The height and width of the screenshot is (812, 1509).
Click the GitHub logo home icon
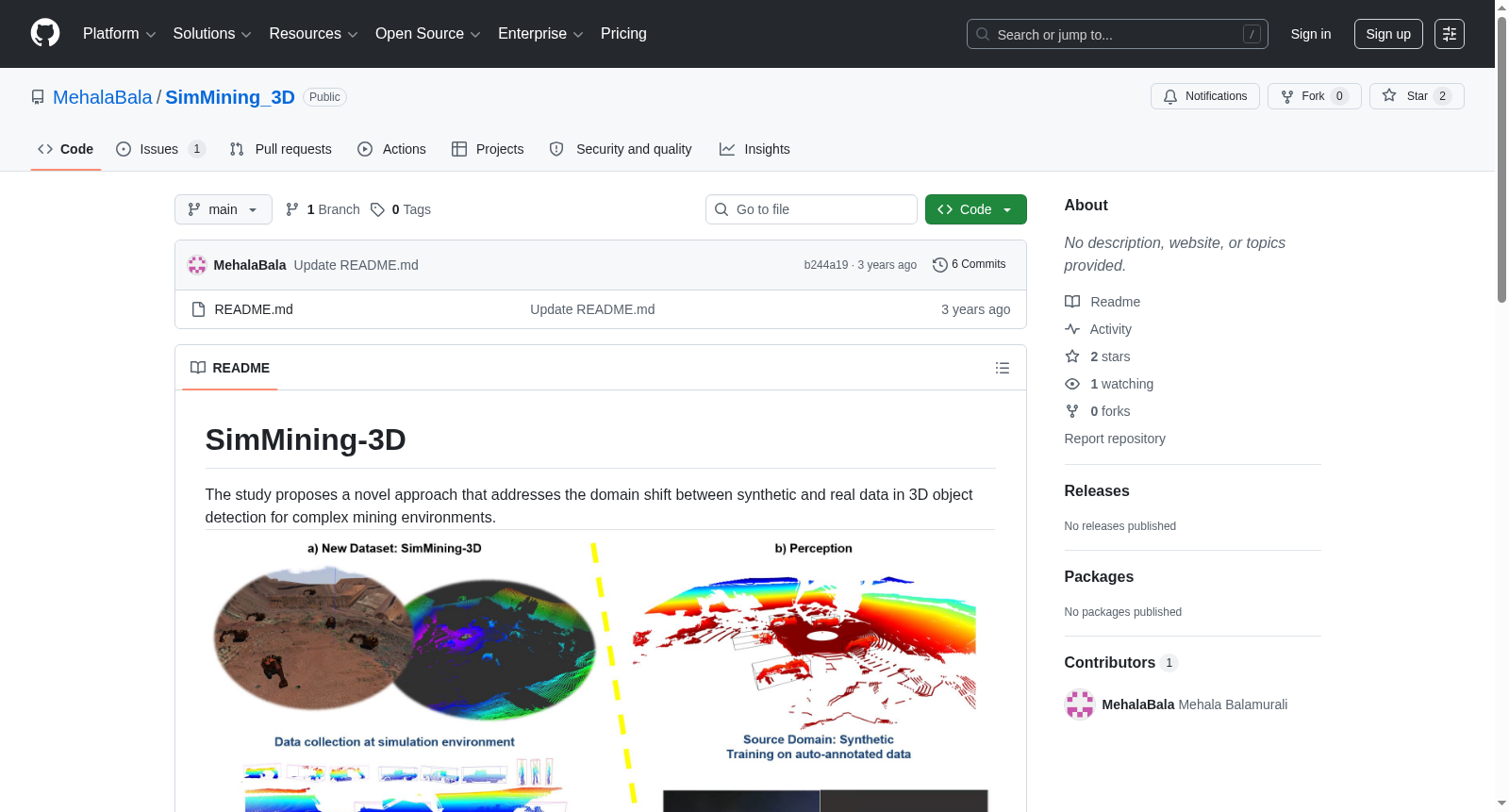(x=45, y=33)
